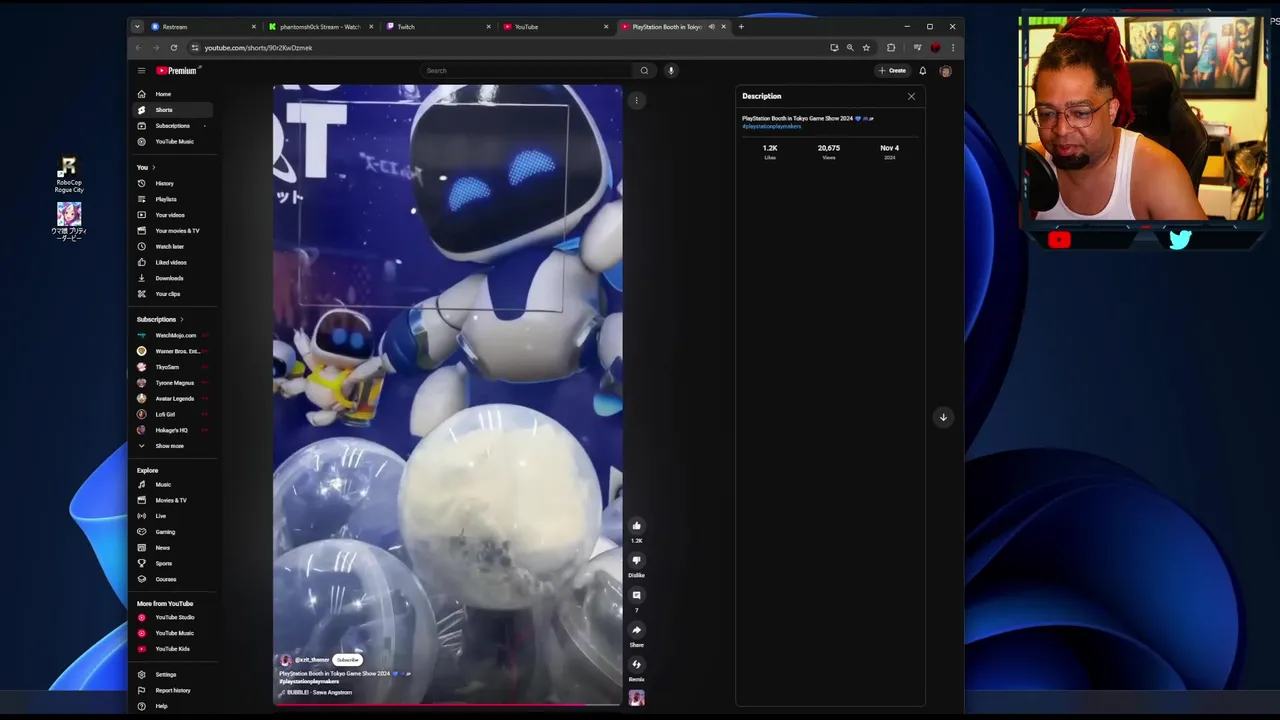The height and width of the screenshot is (720, 1280).
Task: Open Your videos in the sidebar
Action: point(171,215)
